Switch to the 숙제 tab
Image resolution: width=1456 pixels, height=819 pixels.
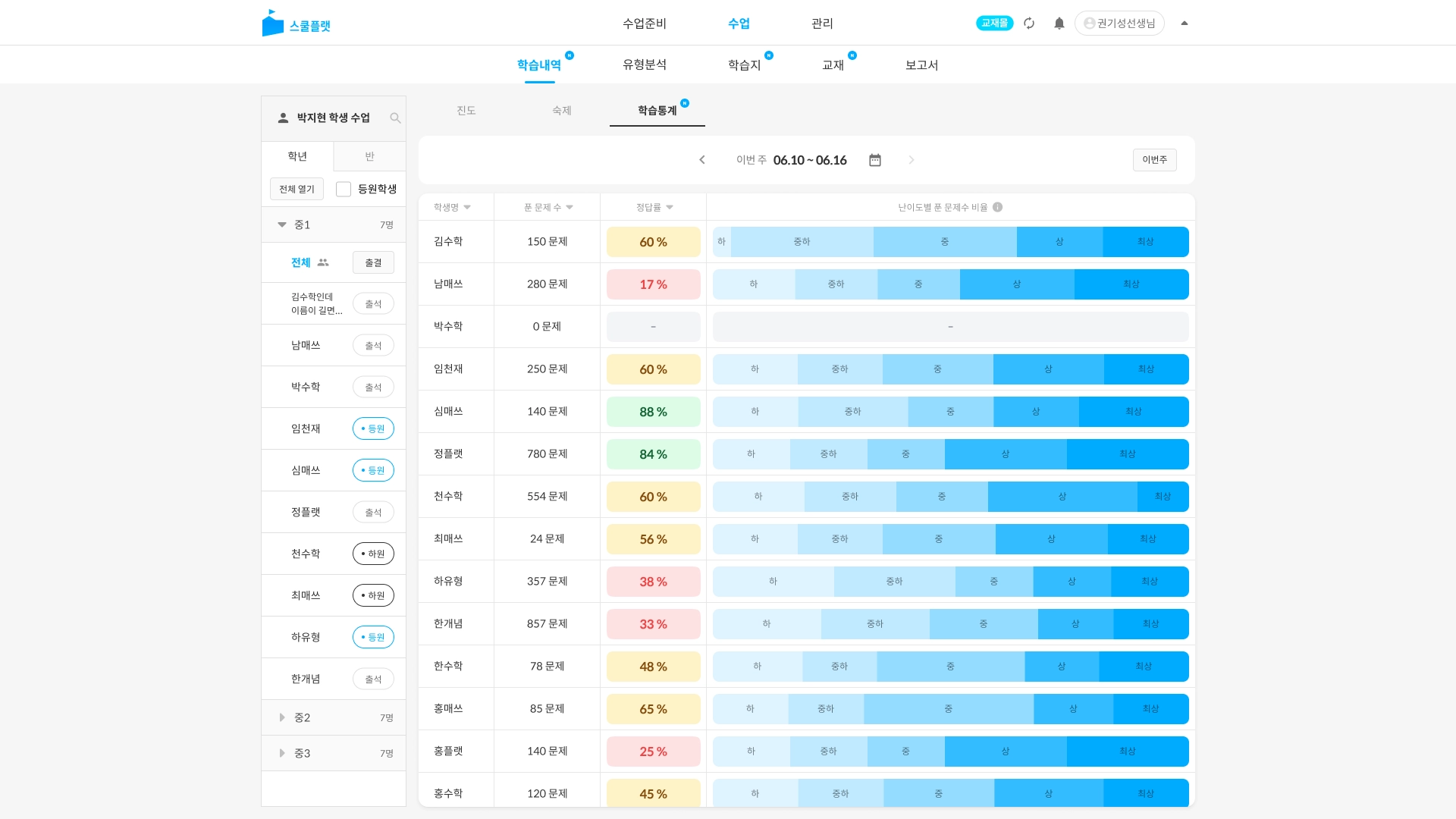coord(561,111)
